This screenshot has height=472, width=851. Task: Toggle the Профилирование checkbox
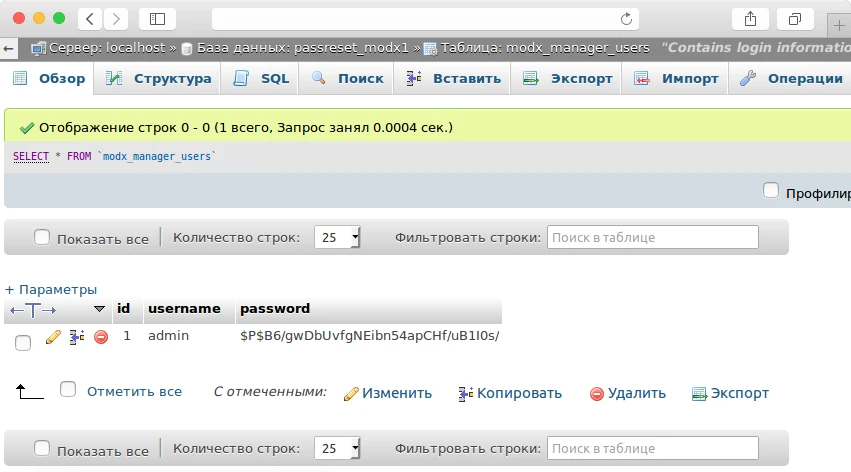(771, 190)
